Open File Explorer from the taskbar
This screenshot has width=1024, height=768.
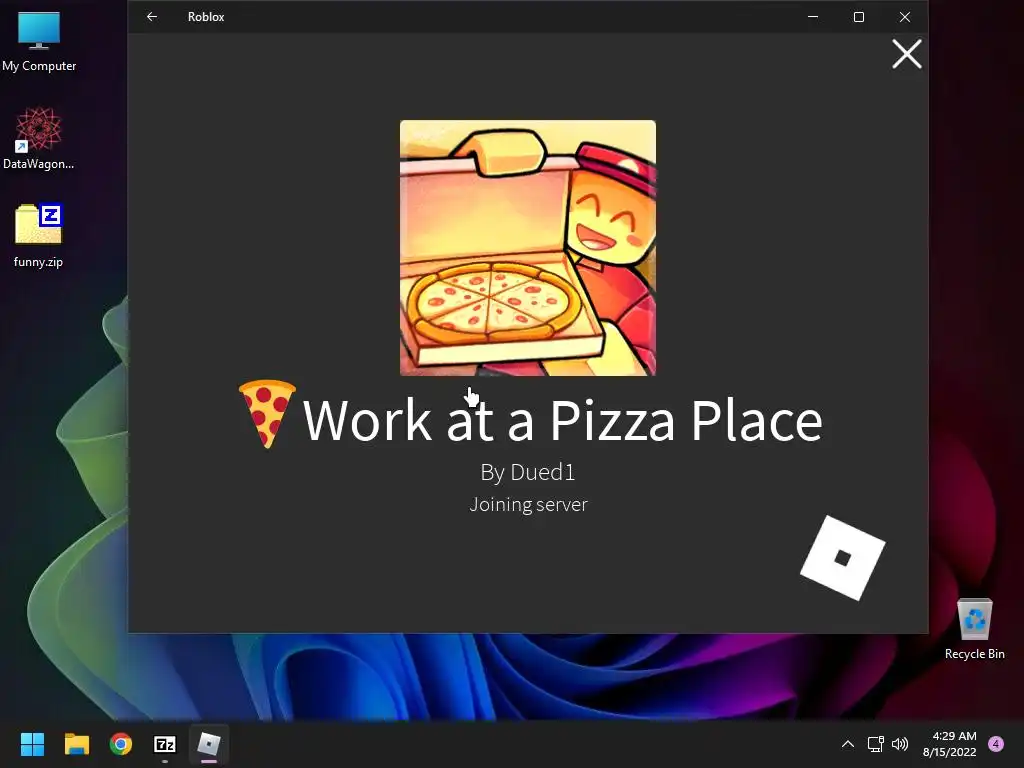pos(76,744)
